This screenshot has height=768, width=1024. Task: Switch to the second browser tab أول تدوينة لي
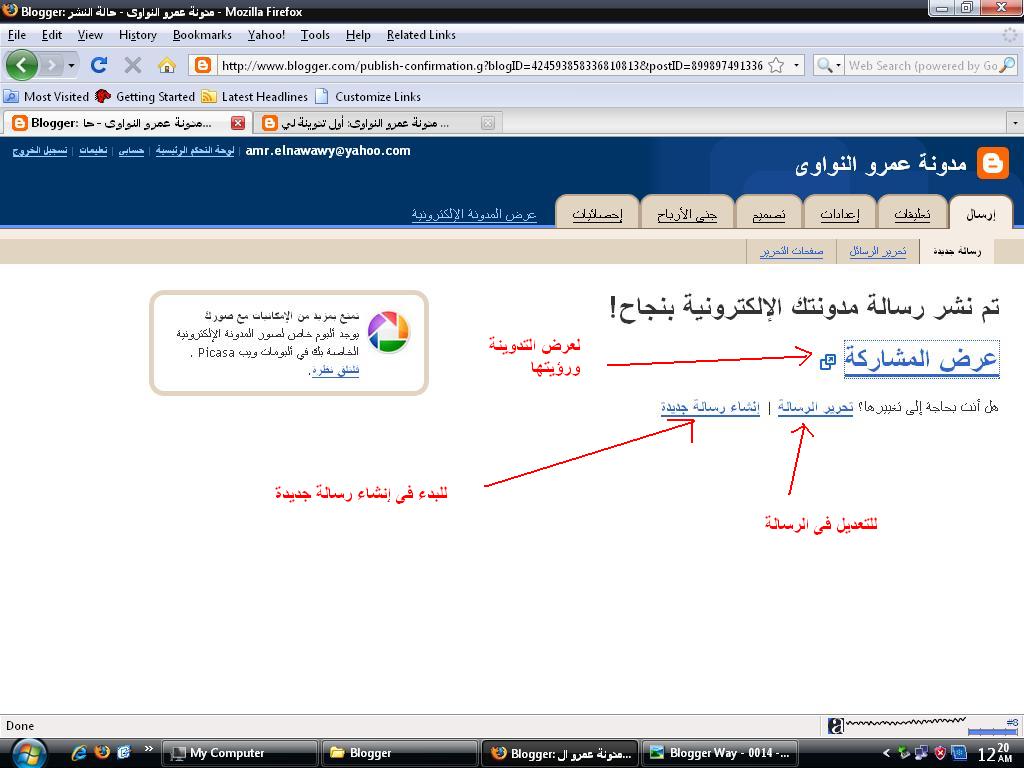(x=376, y=123)
